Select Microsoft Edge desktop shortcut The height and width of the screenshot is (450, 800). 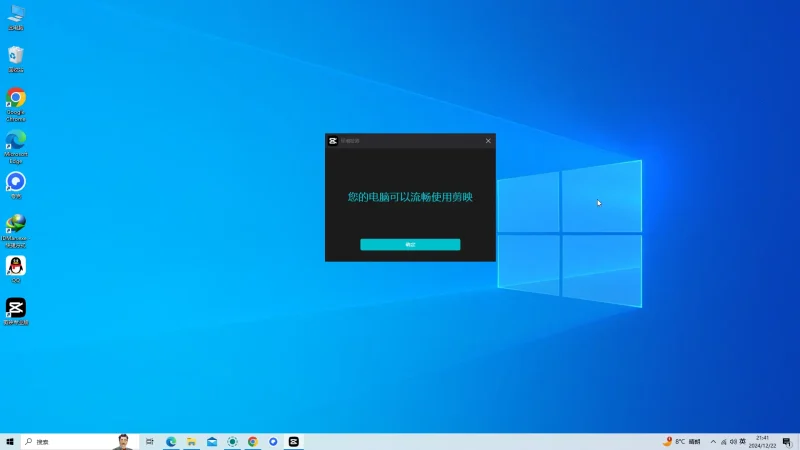(16, 142)
